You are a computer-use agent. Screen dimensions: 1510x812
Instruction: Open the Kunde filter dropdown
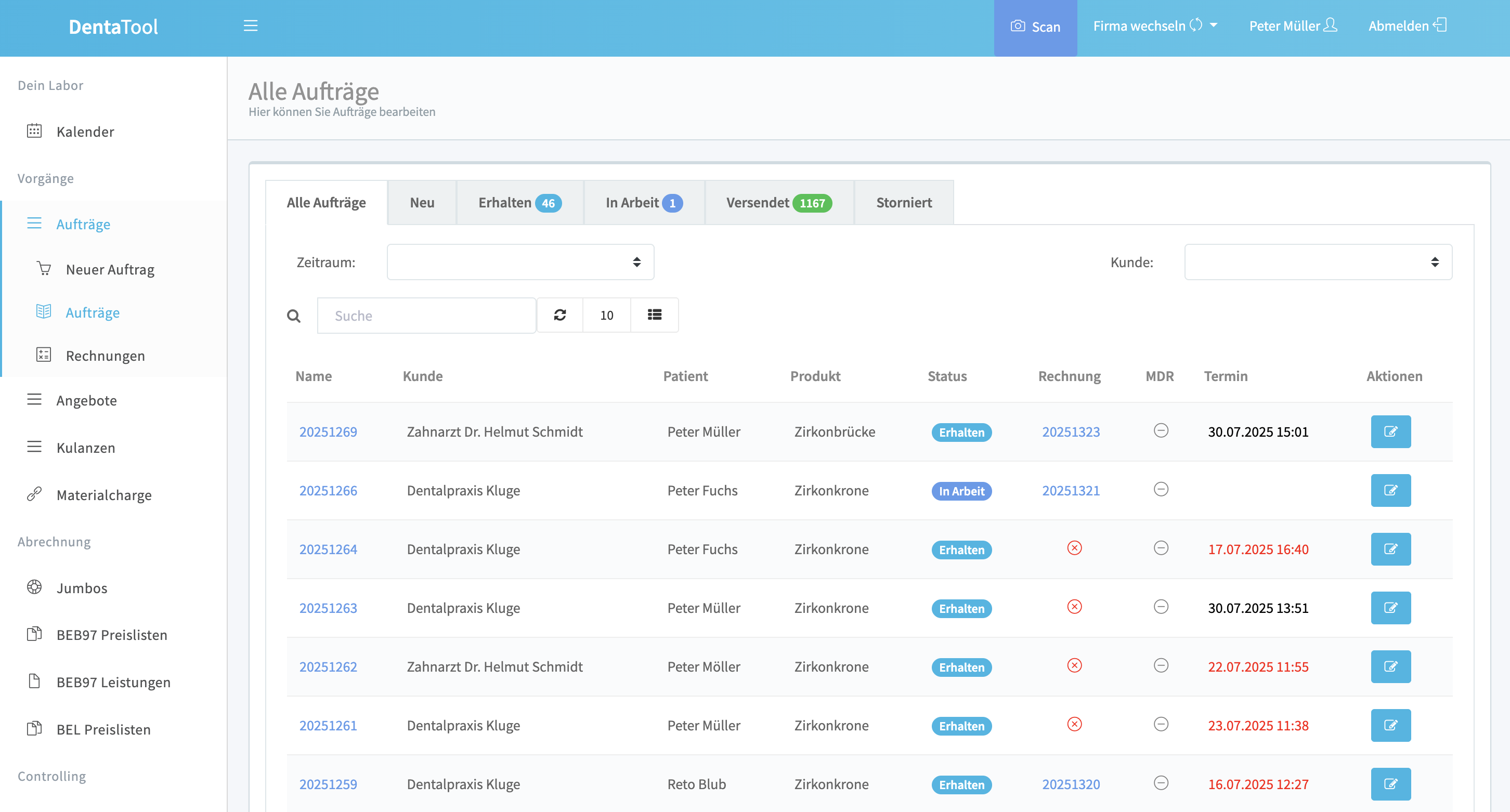[x=1318, y=262]
